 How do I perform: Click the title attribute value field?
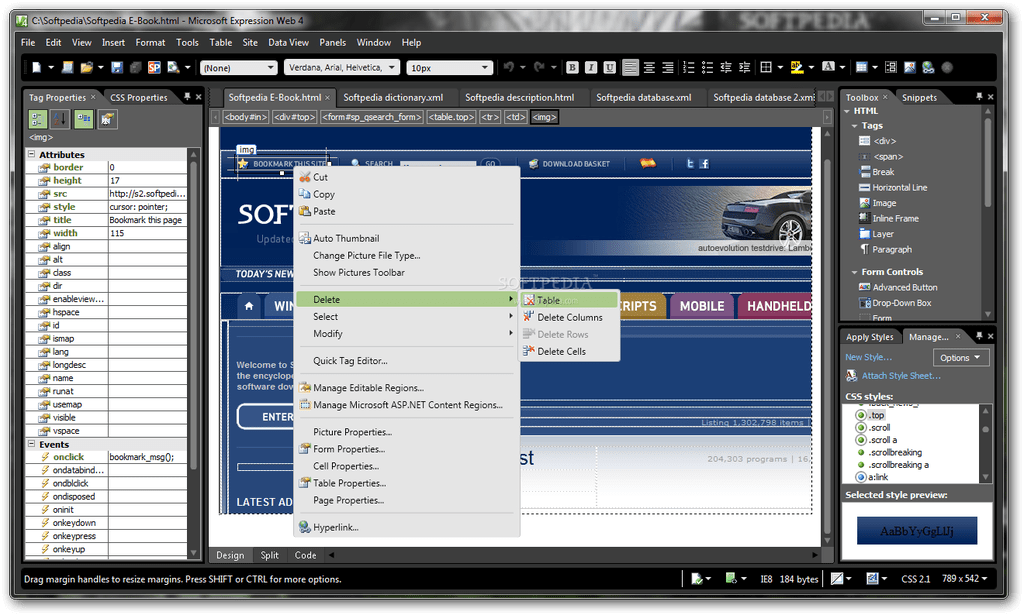[148, 220]
